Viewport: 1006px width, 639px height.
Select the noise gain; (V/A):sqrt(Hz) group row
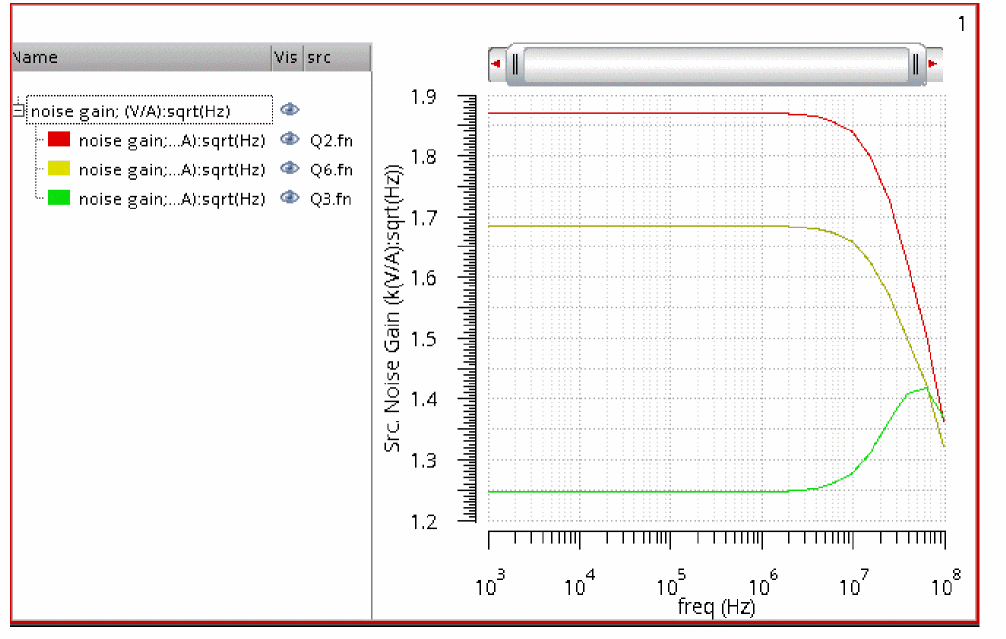(149, 110)
